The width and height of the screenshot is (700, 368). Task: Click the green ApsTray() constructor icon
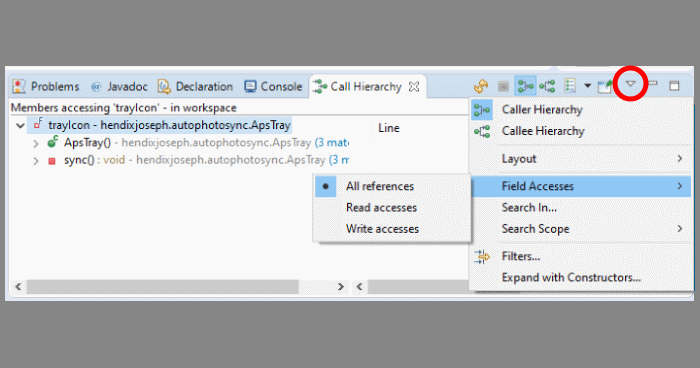tap(53, 142)
